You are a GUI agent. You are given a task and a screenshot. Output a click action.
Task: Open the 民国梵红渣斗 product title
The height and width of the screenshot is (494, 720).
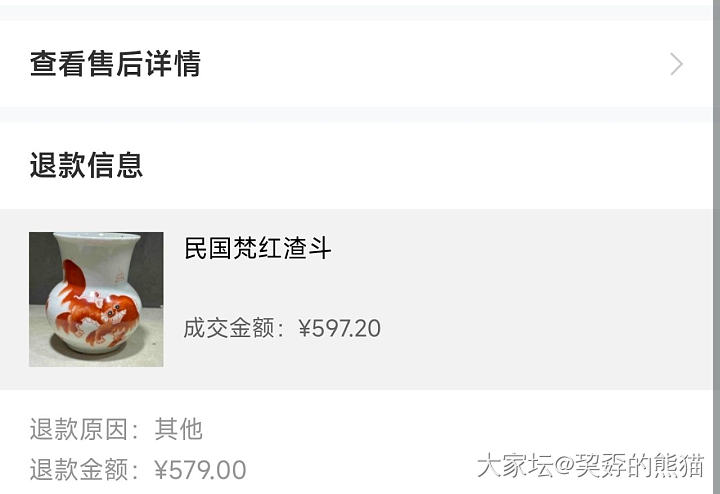(258, 248)
